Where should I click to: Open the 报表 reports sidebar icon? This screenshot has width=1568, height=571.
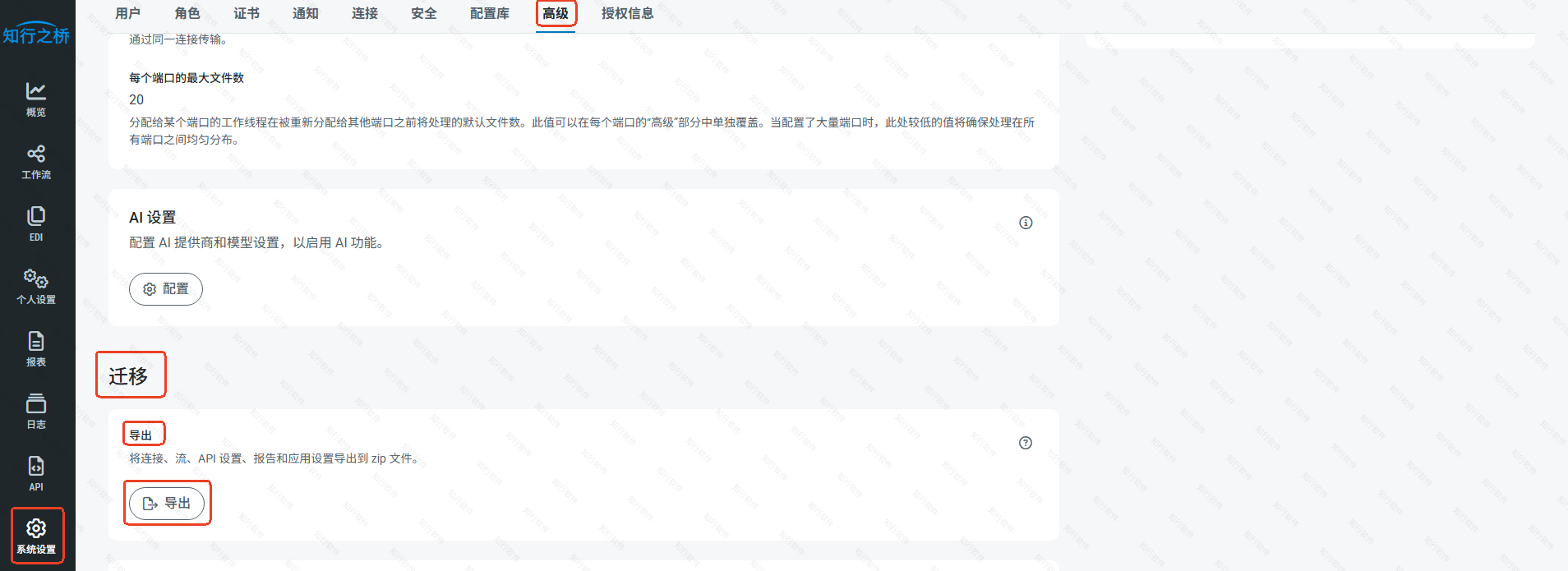(x=36, y=349)
